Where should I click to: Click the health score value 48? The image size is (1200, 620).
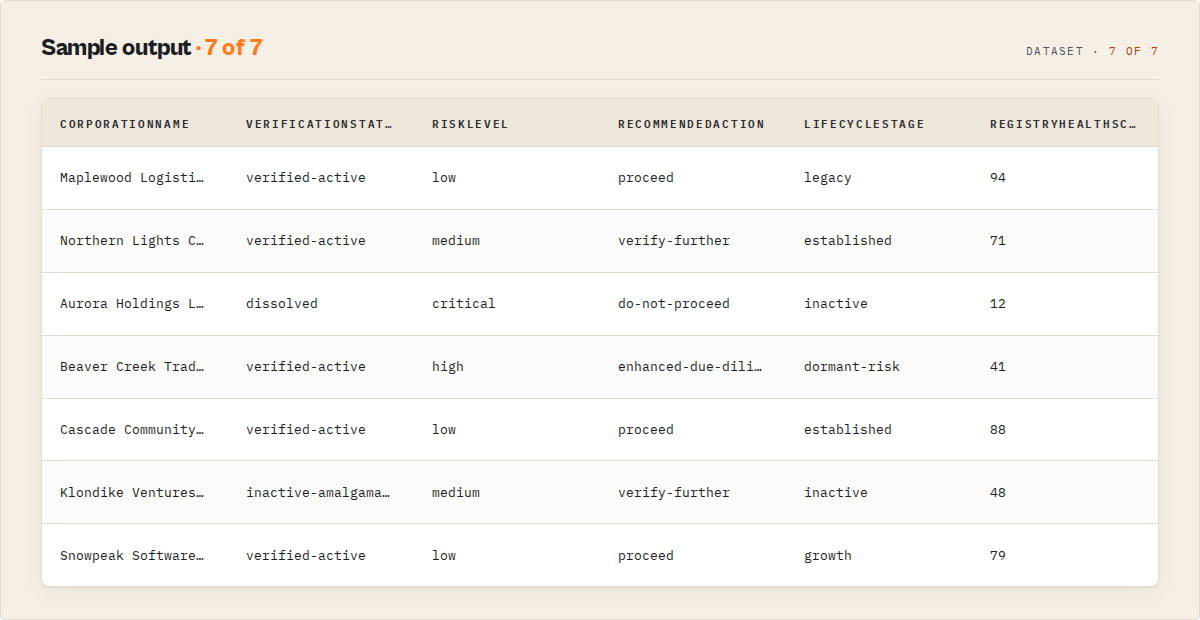(x=998, y=493)
